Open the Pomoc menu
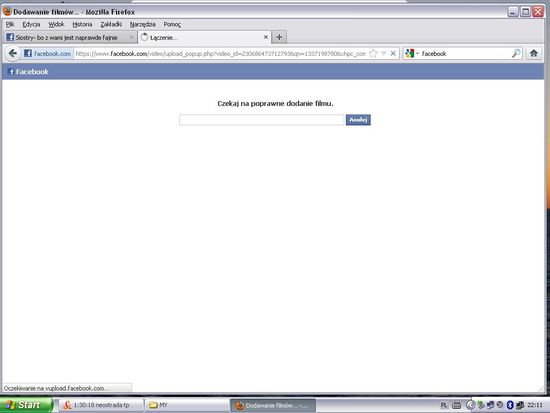550x413 pixels. point(172,24)
